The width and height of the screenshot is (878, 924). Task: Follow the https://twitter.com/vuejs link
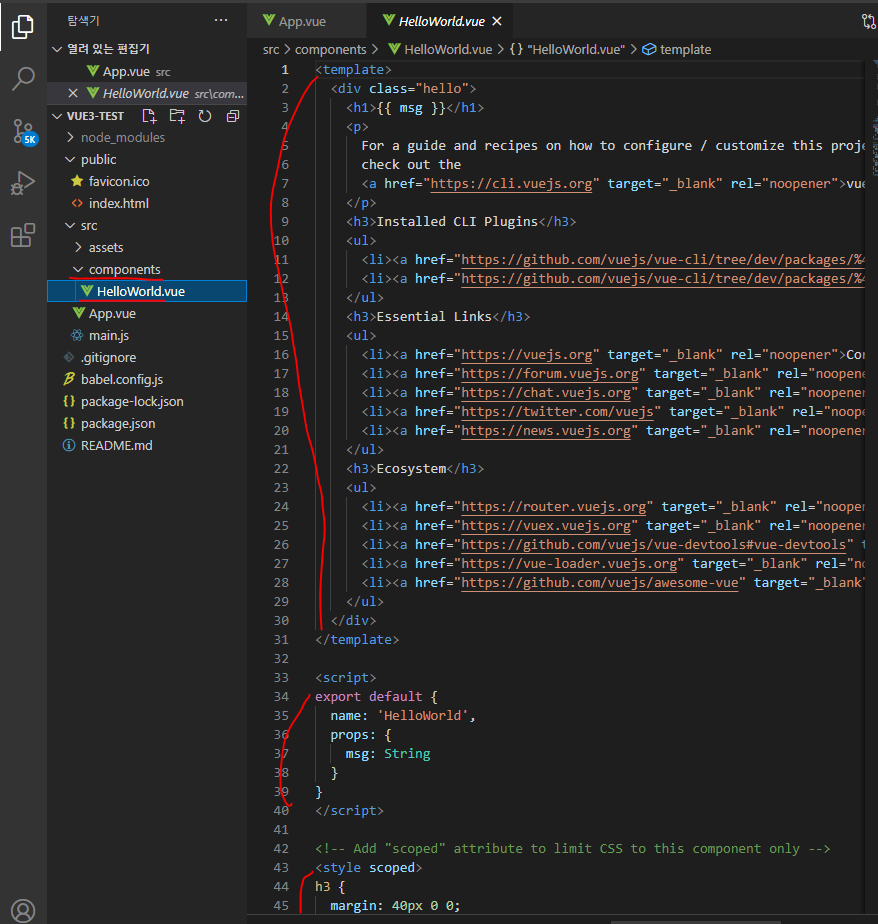point(557,412)
